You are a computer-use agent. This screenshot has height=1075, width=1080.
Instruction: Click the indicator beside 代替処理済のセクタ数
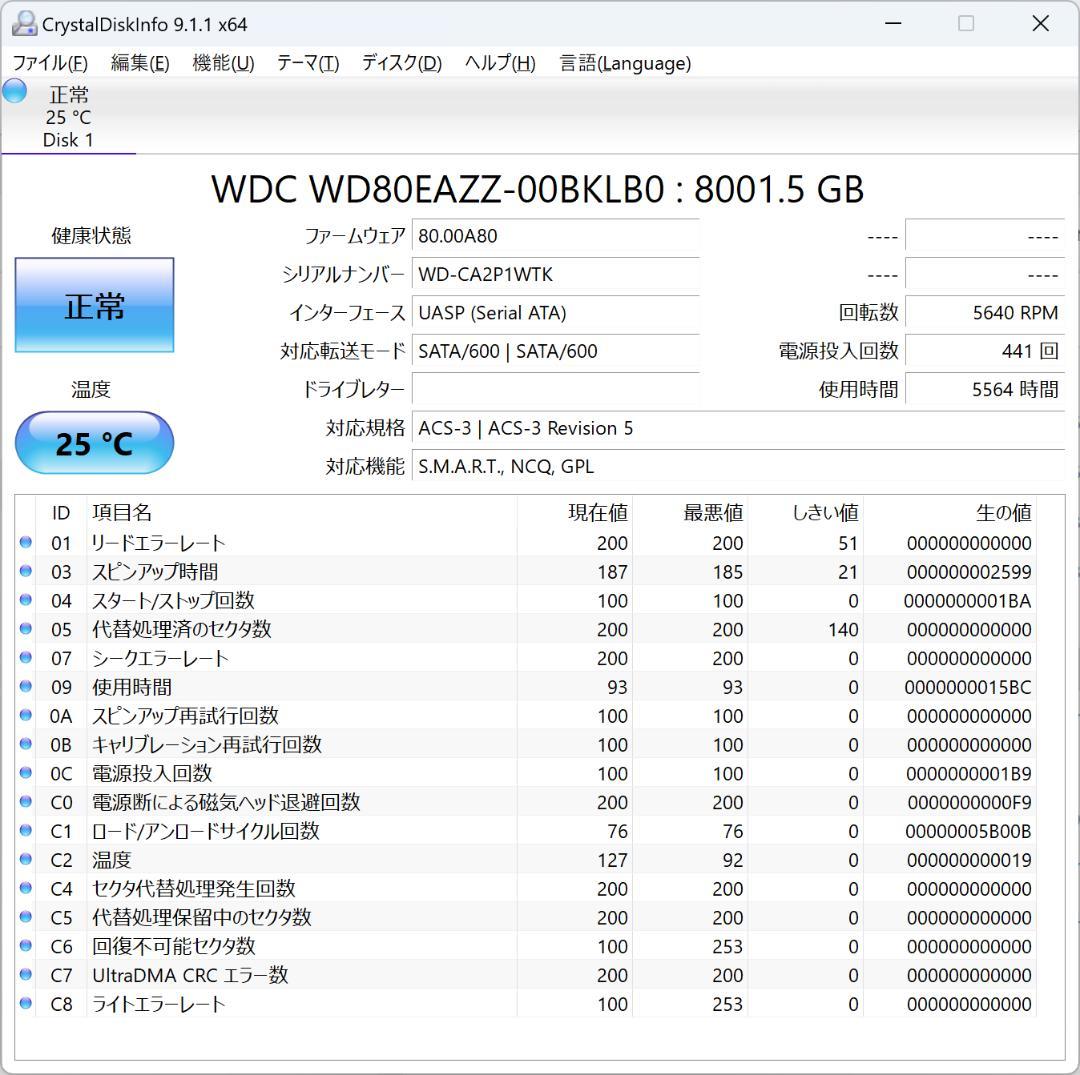click(25, 629)
